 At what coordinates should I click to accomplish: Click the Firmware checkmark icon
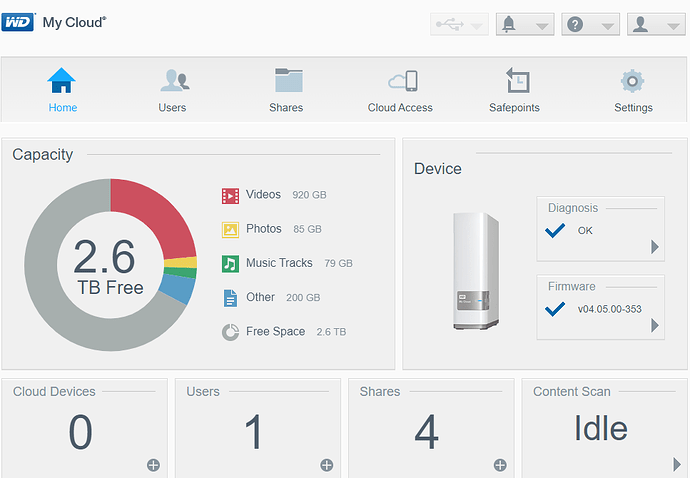coord(555,309)
